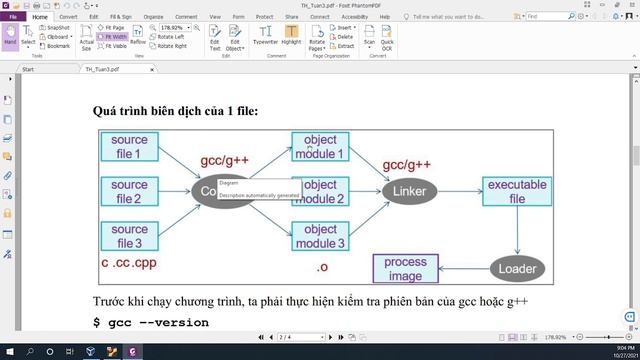Go to the first page
This screenshot has width=640, height=360.
point(261,337)
